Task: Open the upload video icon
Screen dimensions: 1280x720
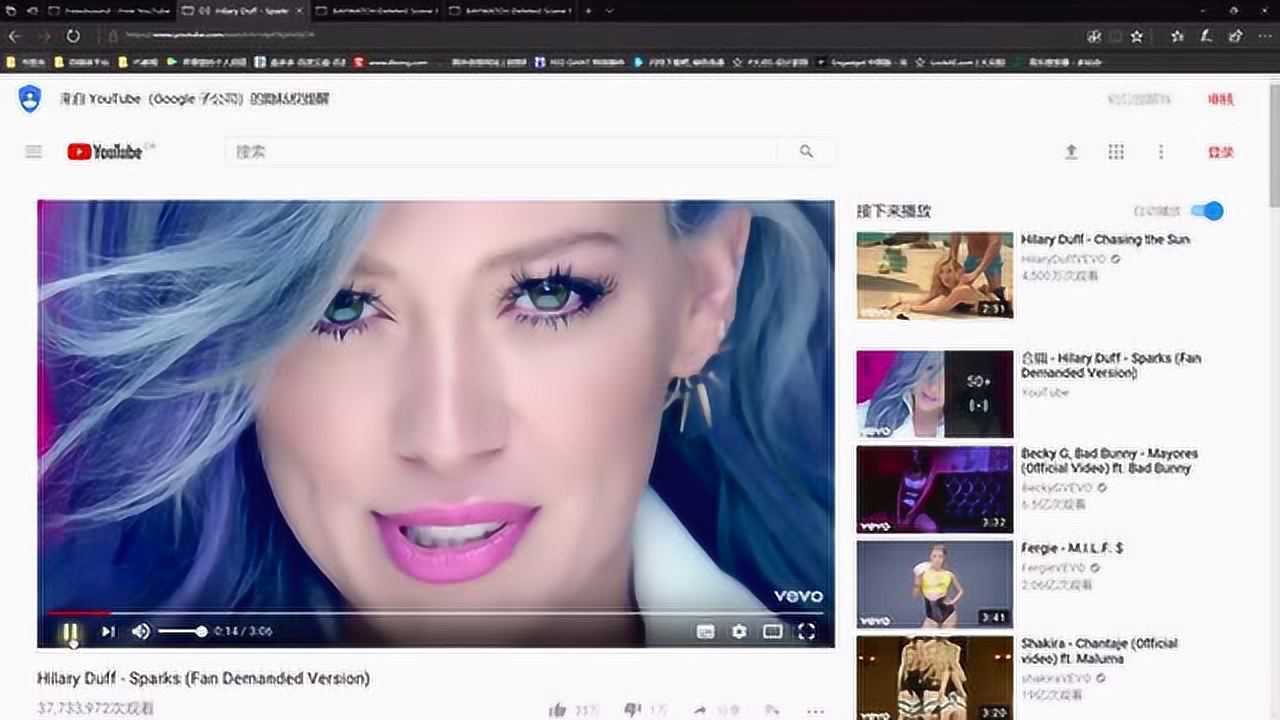Action: pyautogui.click(x=1071, y=152)
